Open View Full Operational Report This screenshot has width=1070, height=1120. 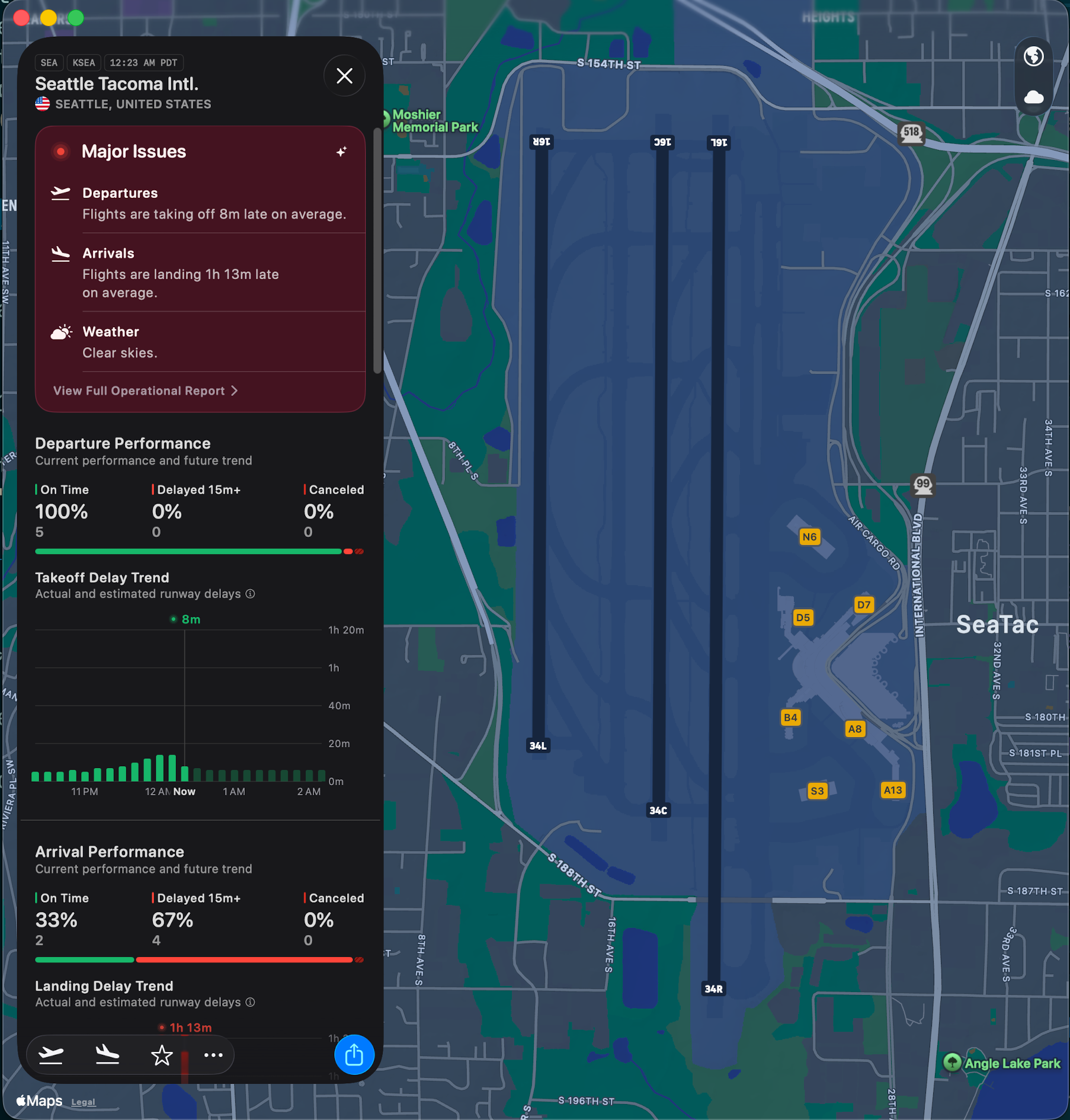click(145, 391)
